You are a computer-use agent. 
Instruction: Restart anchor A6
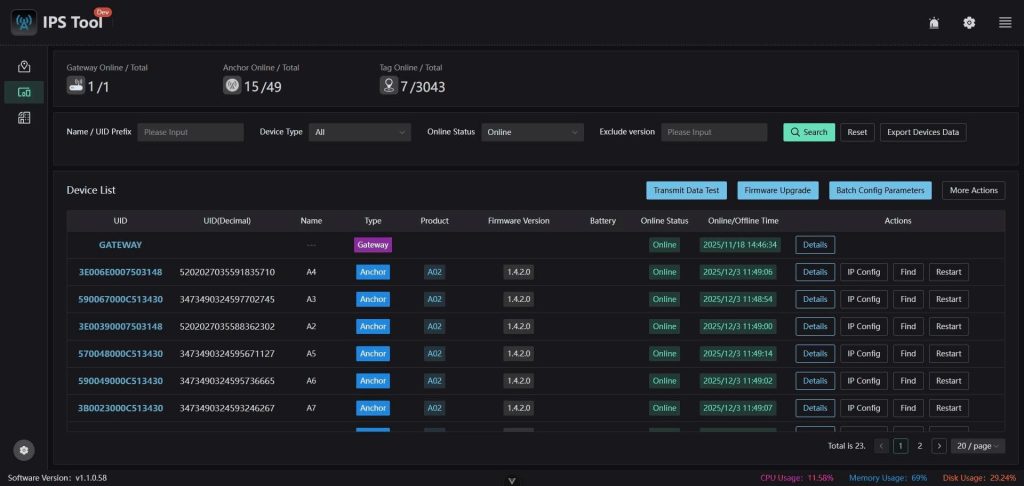[948, 381]
